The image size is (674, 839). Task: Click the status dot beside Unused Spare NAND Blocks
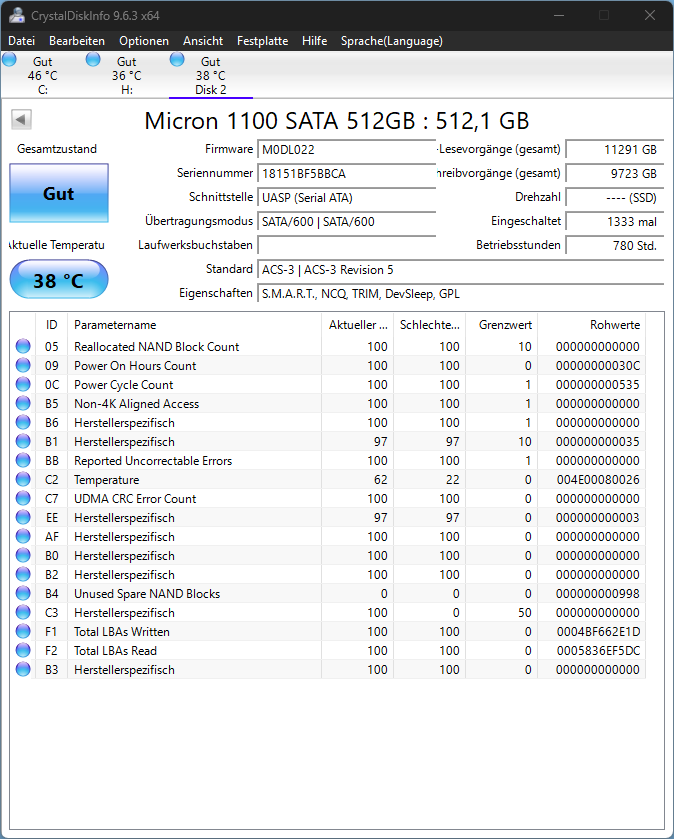22,594
